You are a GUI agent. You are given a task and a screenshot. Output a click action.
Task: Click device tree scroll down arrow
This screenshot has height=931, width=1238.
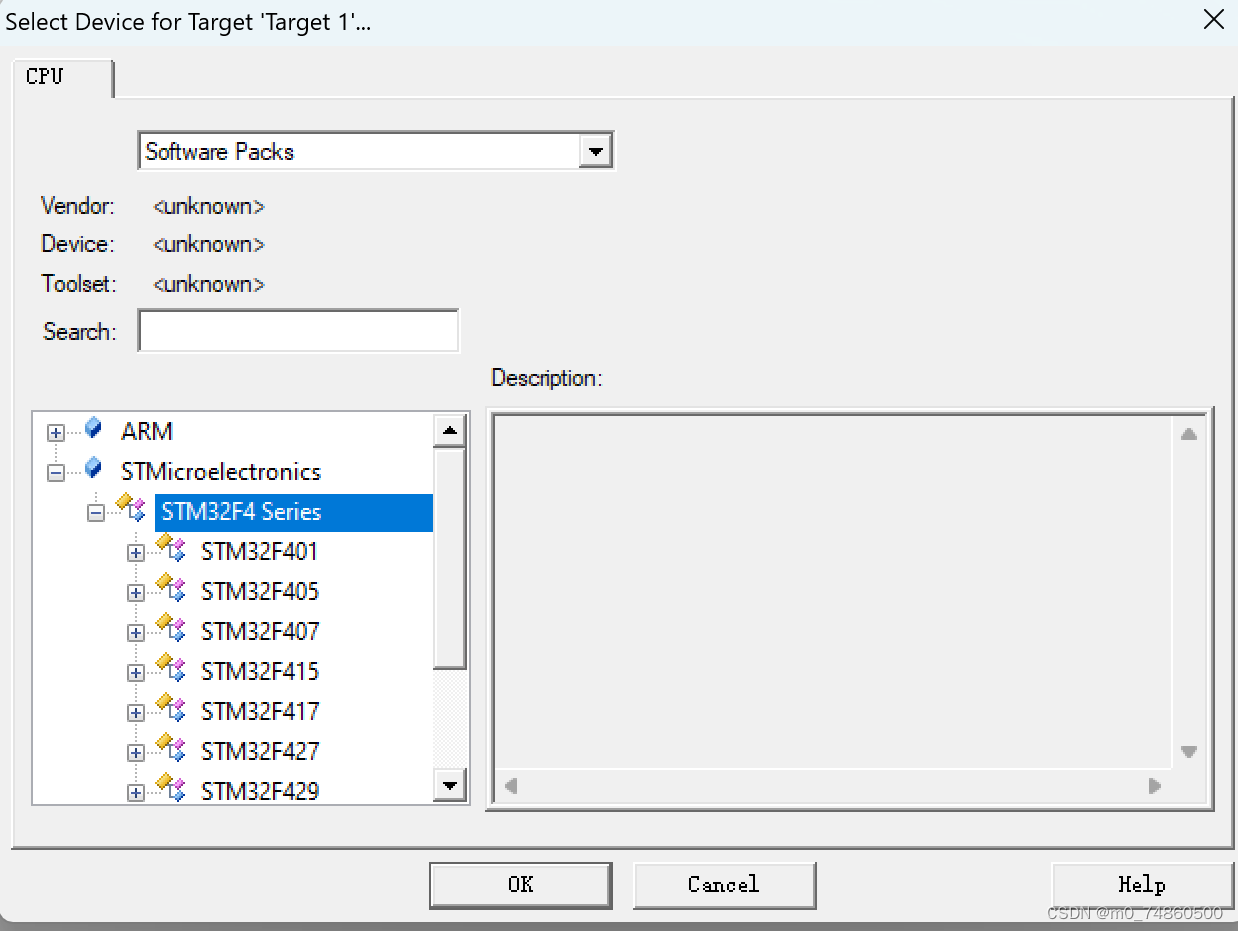(450, 786)
